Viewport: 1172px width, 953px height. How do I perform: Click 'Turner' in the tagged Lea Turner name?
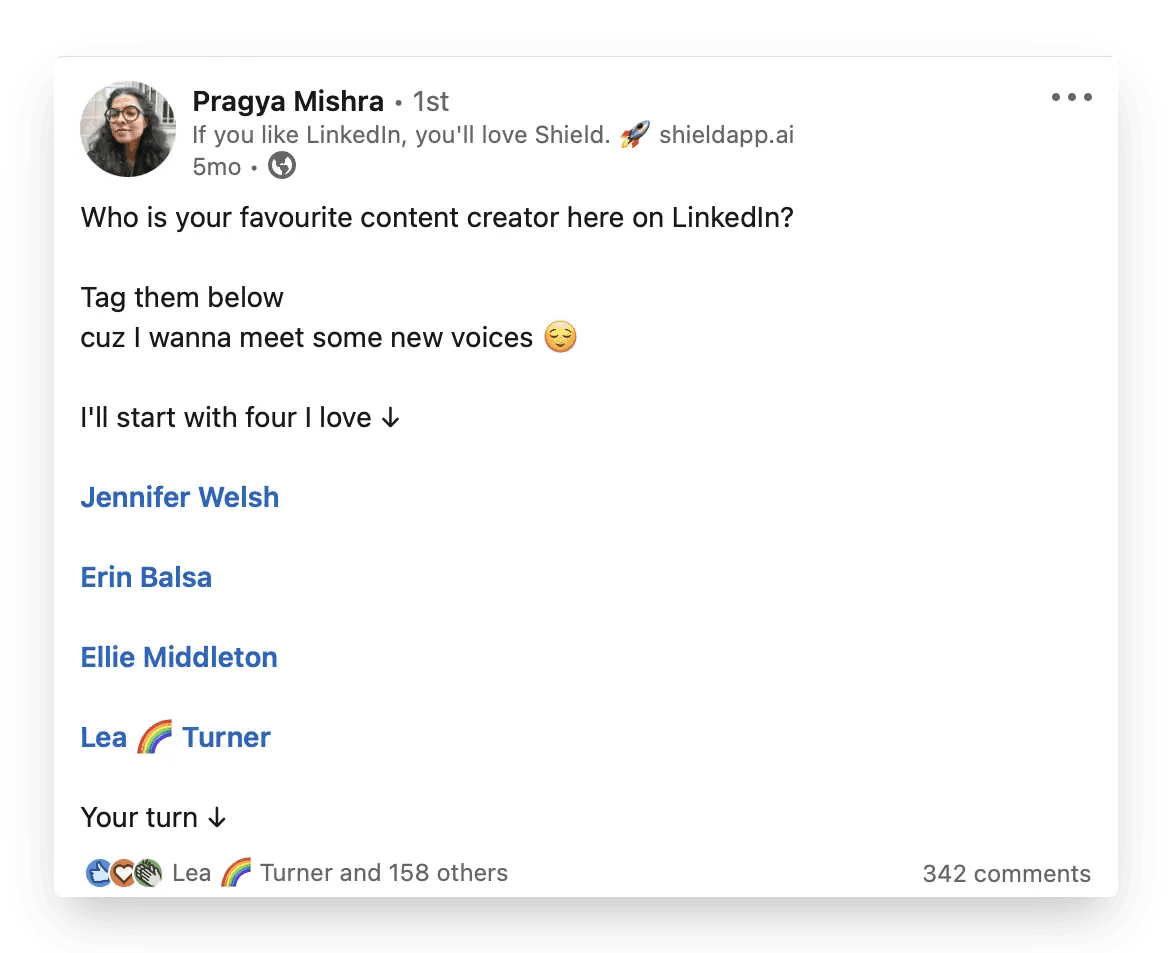226,738
